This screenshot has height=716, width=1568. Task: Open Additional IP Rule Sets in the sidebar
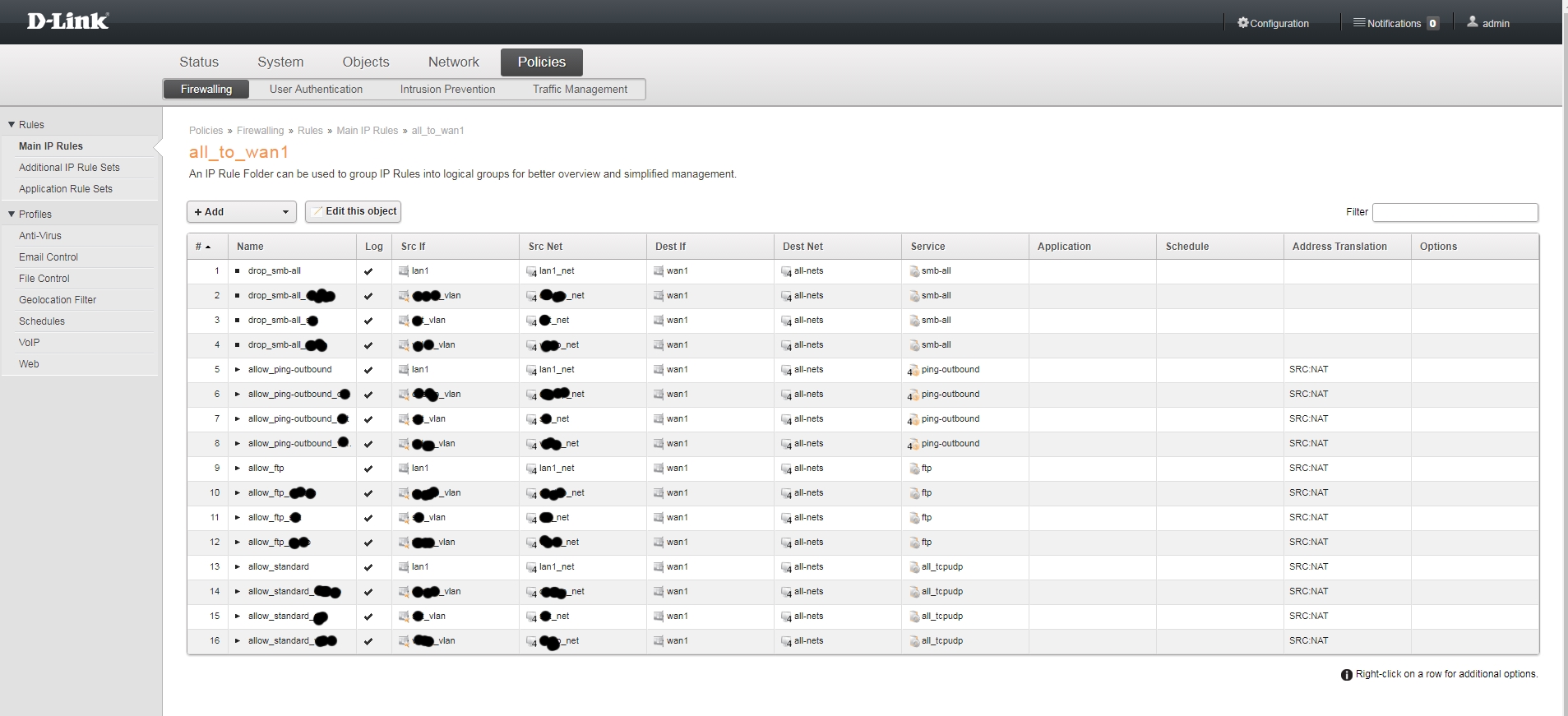click(x=69, y=168)
